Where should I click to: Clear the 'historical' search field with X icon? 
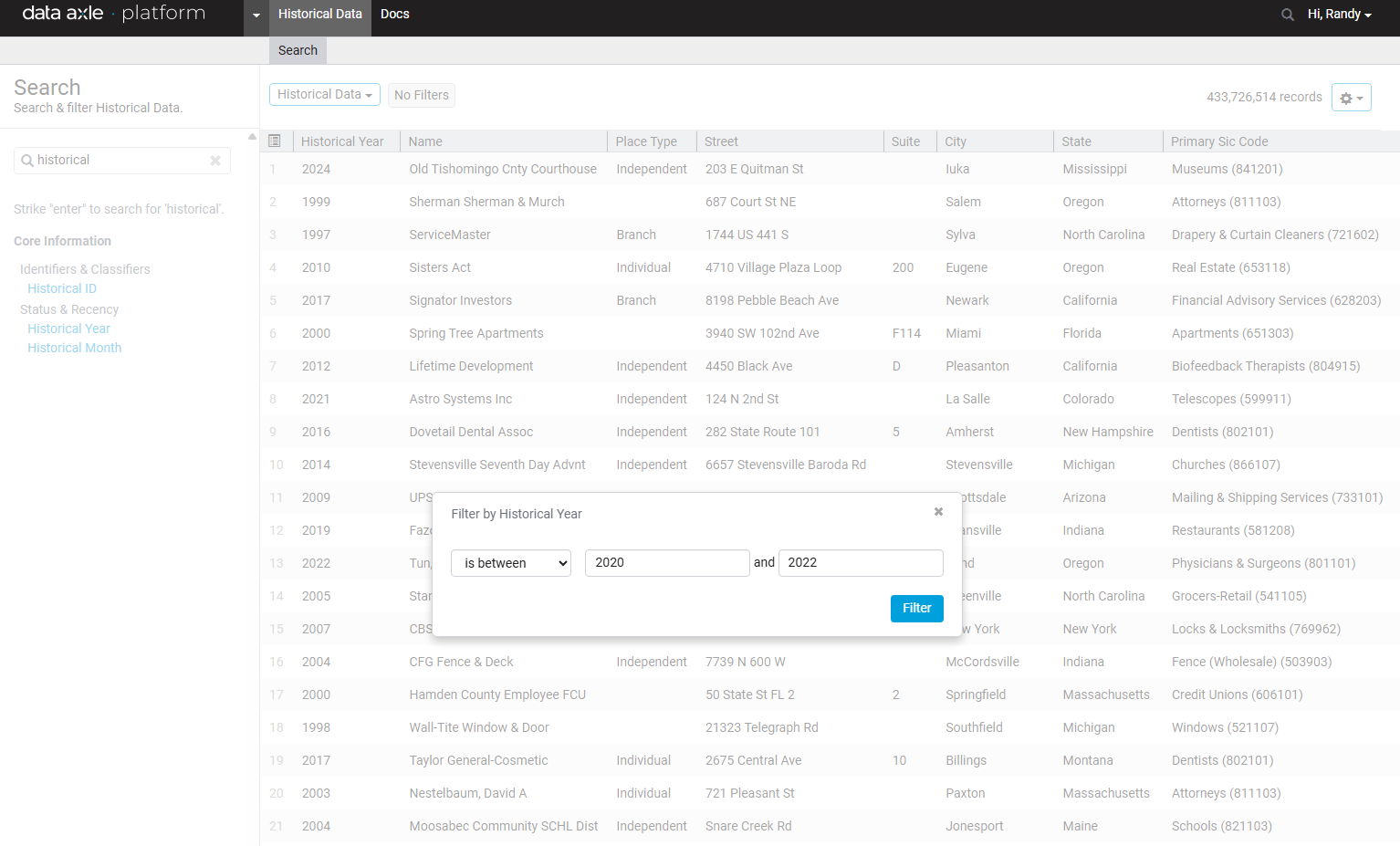215,161
